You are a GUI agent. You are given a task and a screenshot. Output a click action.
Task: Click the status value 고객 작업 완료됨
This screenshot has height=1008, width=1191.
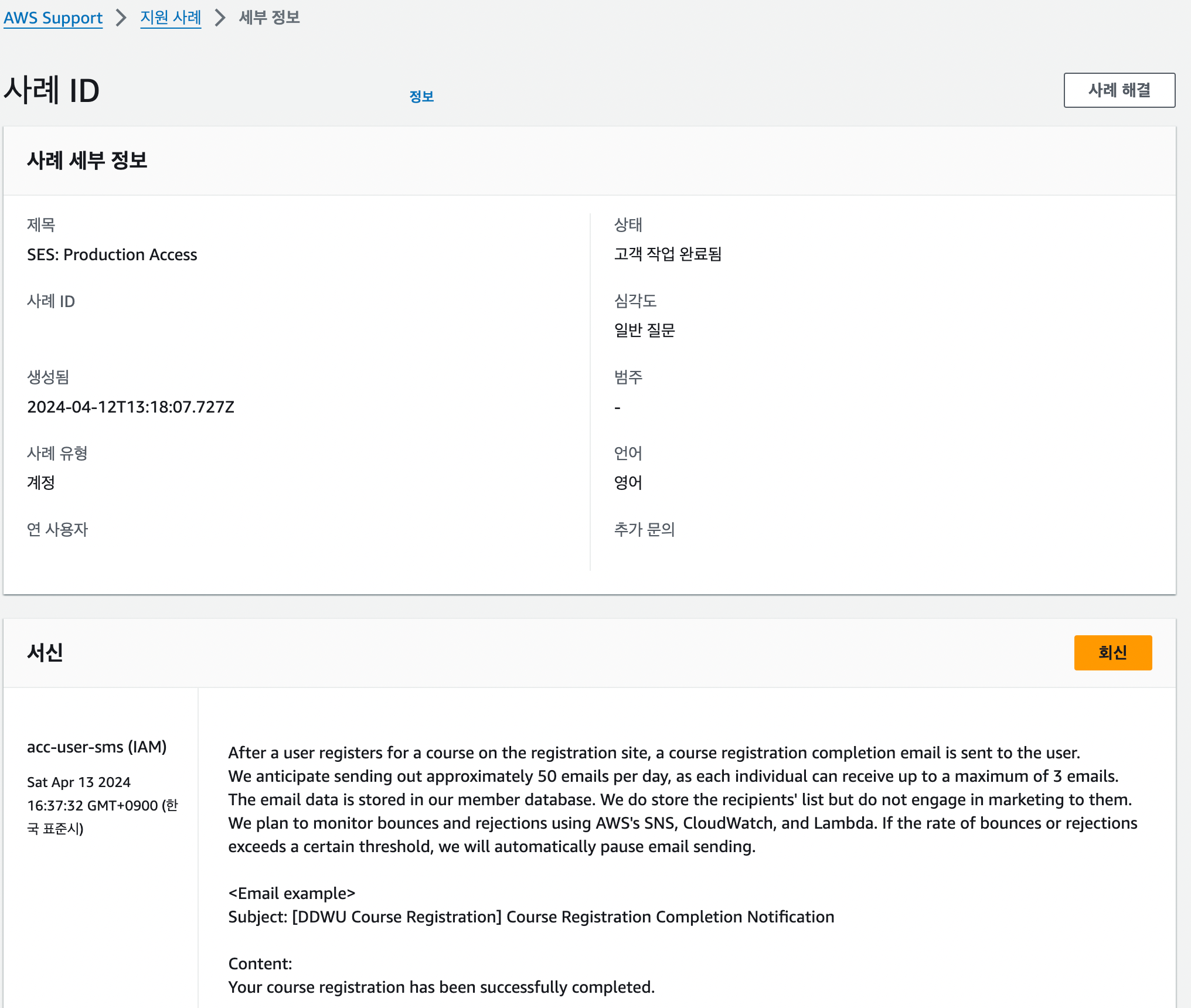(668, 254)
